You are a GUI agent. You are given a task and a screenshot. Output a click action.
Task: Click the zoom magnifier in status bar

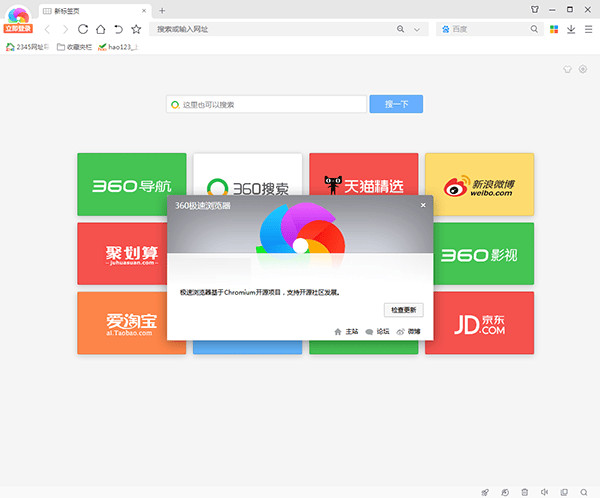coord(584,492)
